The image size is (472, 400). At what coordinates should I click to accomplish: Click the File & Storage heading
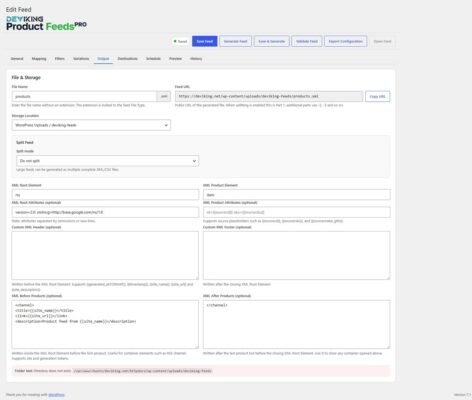[x=26, y=77]
